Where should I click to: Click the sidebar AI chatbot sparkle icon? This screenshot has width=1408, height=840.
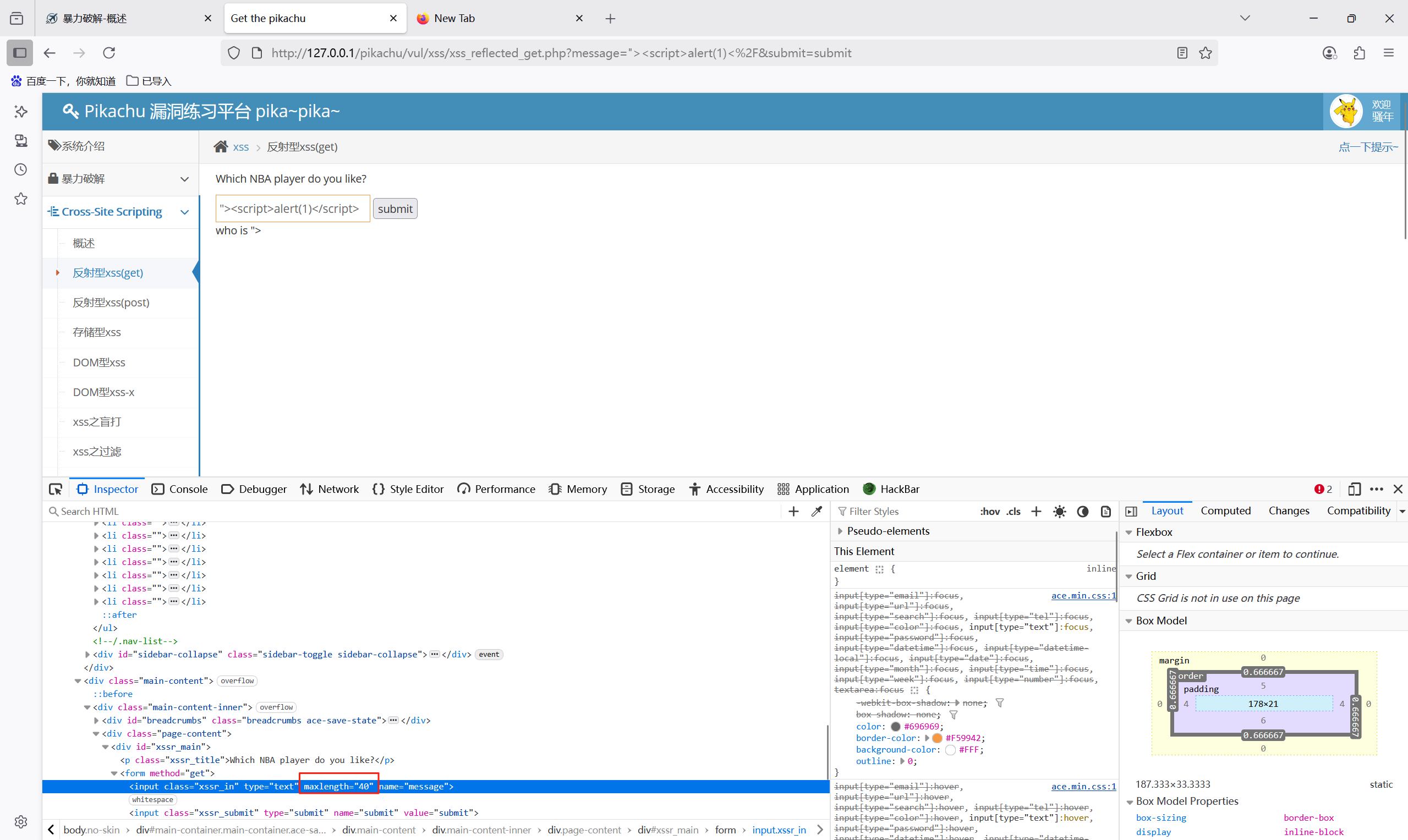[x=21, y=111]
